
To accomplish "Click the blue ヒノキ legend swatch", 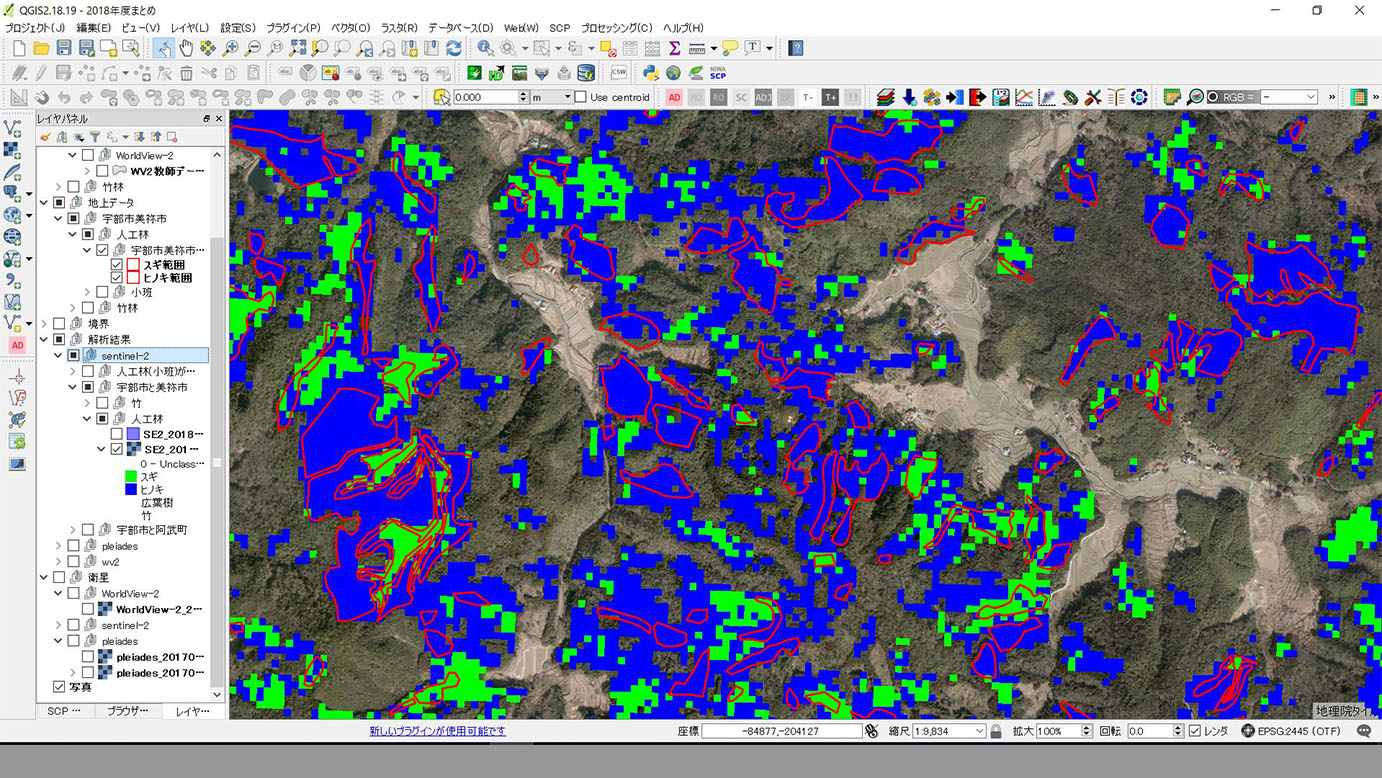I will coord(130,490).
